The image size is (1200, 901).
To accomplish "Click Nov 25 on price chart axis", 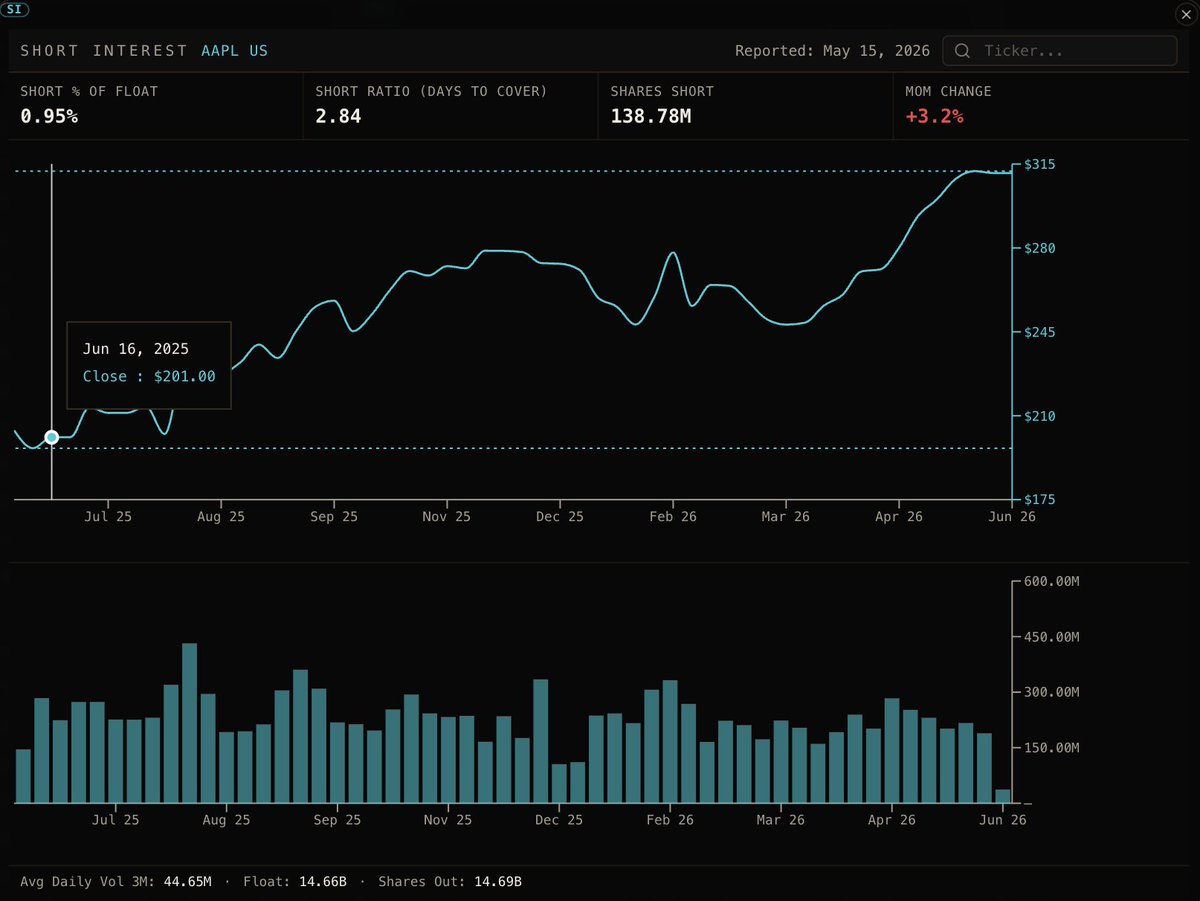I will 447,517.
